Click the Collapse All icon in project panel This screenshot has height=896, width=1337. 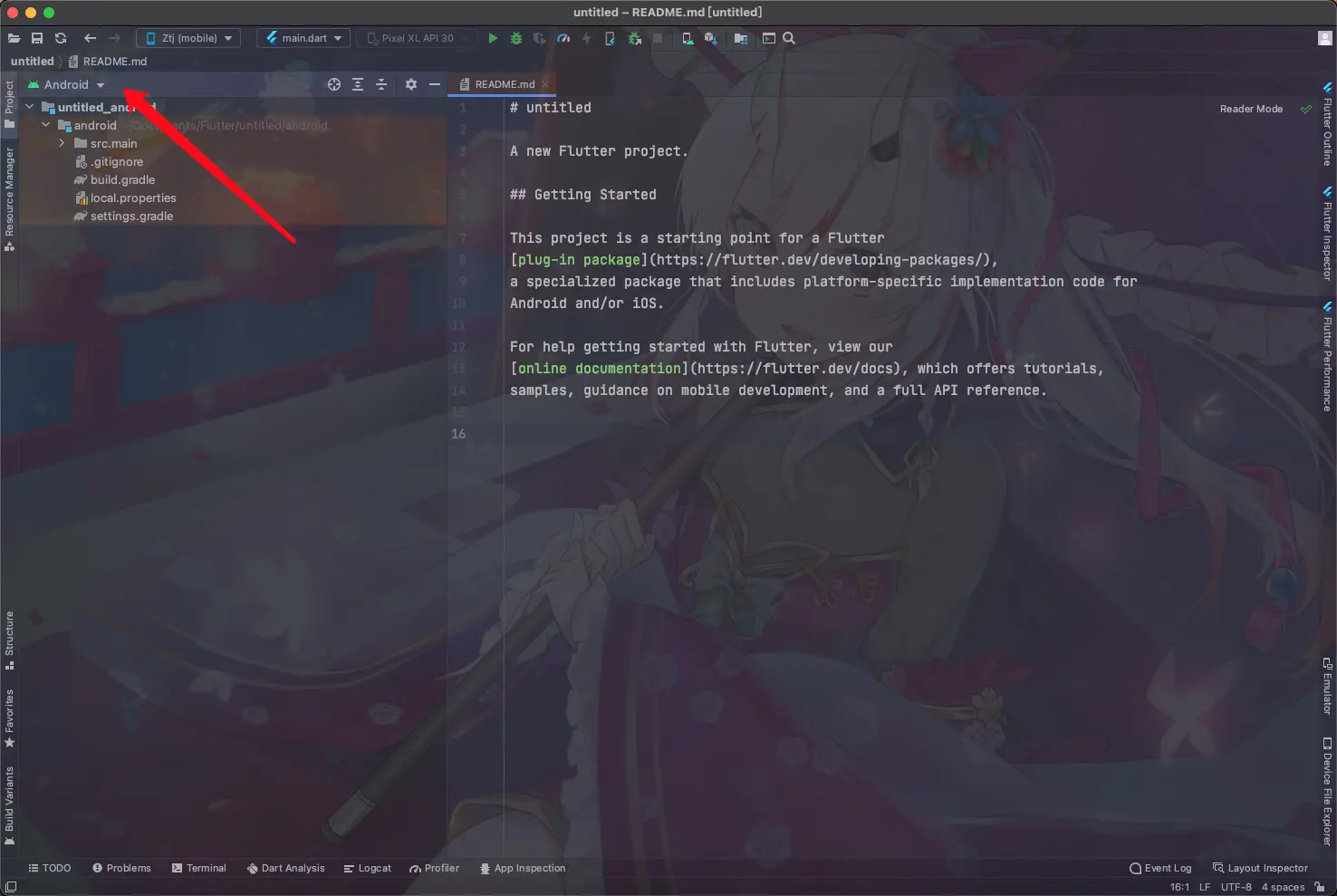(x=381, y=84)
